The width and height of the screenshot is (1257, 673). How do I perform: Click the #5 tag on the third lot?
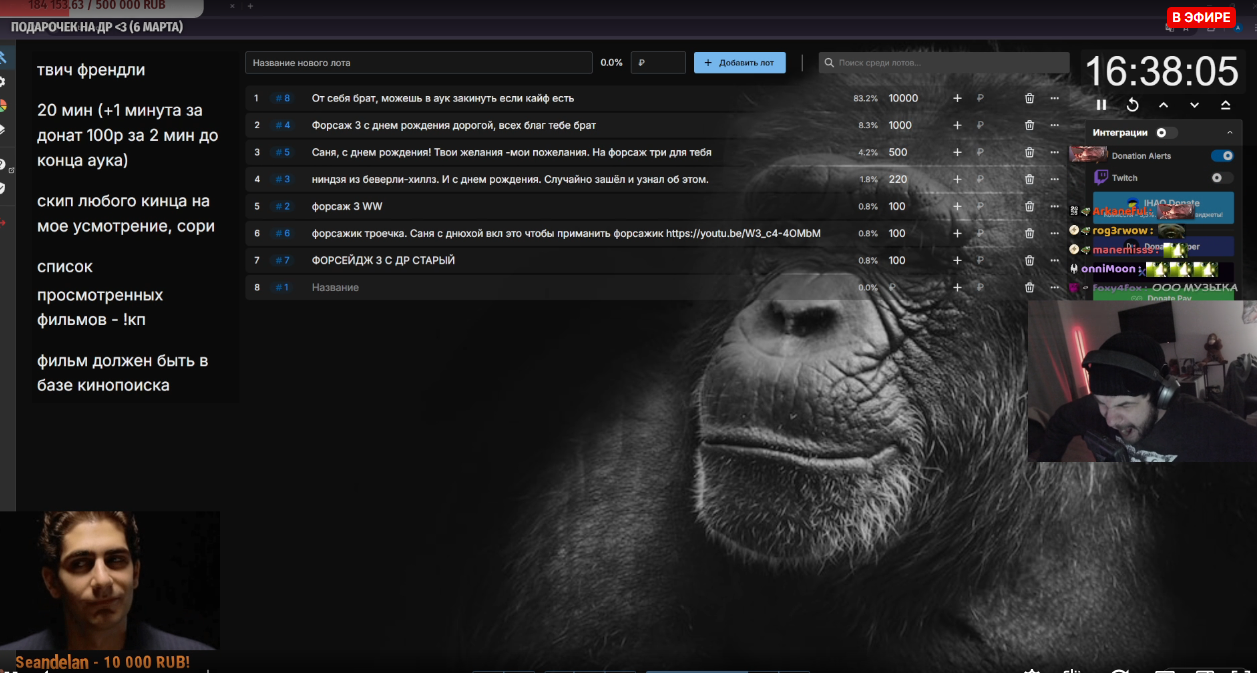click(283, 152)
